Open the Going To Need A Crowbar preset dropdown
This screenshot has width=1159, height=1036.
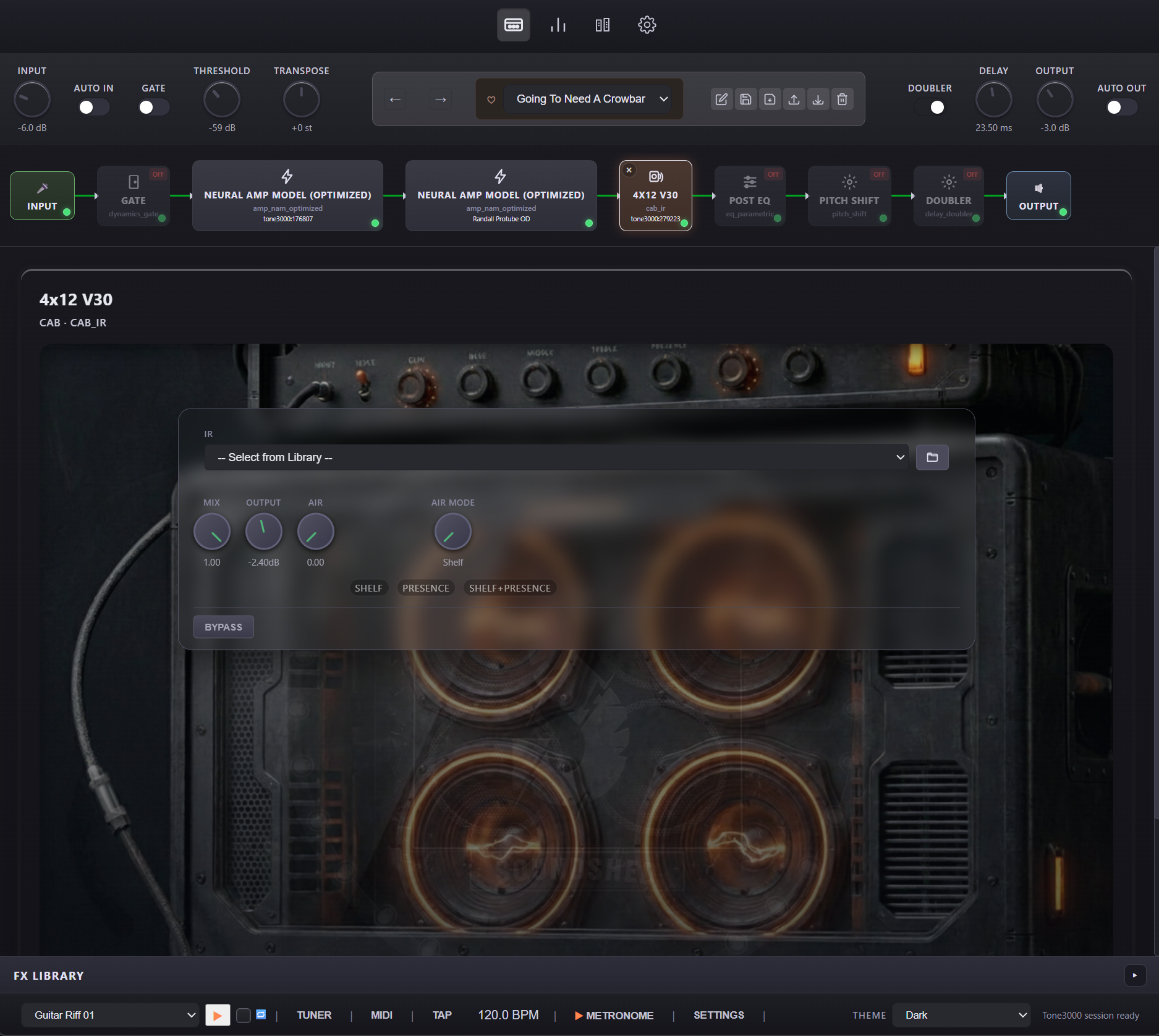588,99
